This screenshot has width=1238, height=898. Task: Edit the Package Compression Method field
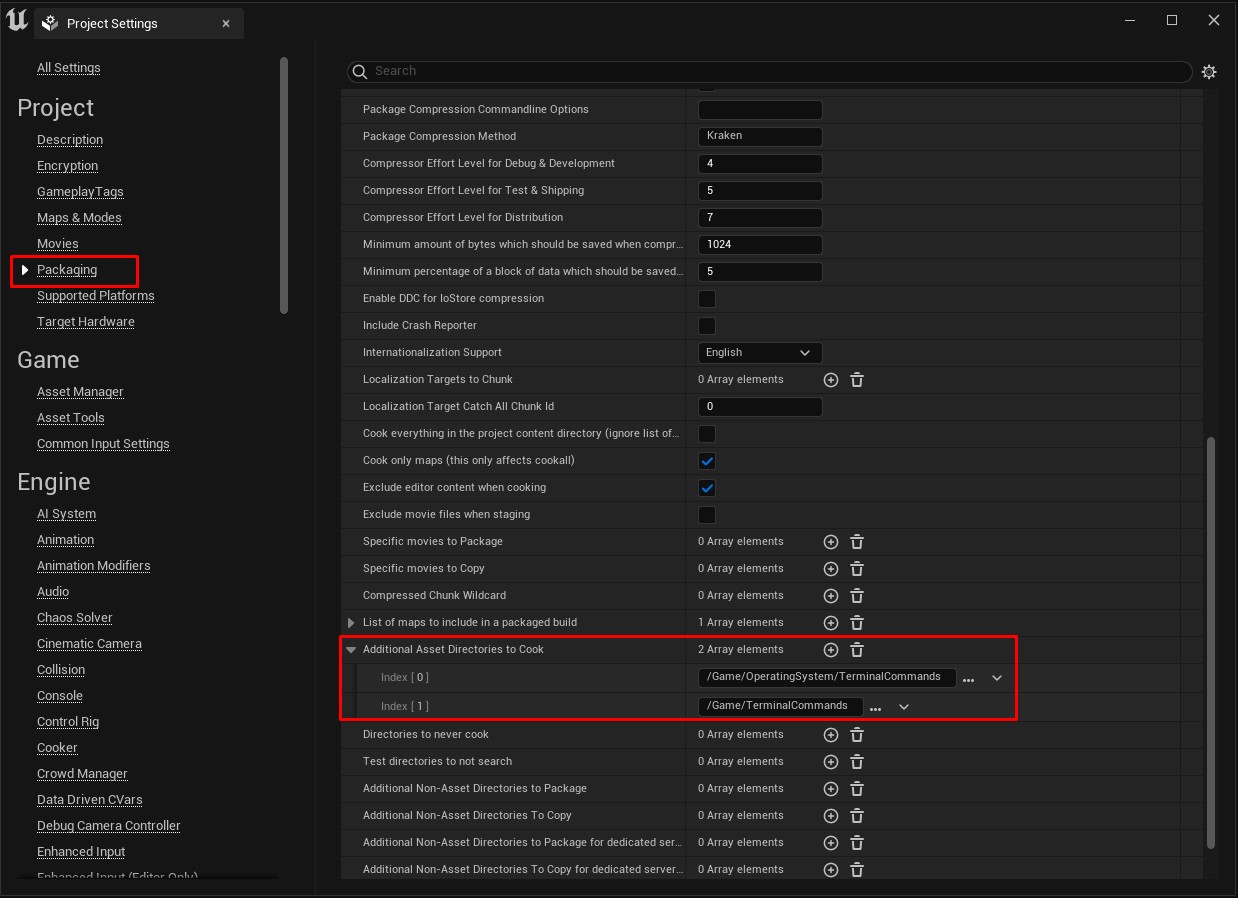[760, 137]
